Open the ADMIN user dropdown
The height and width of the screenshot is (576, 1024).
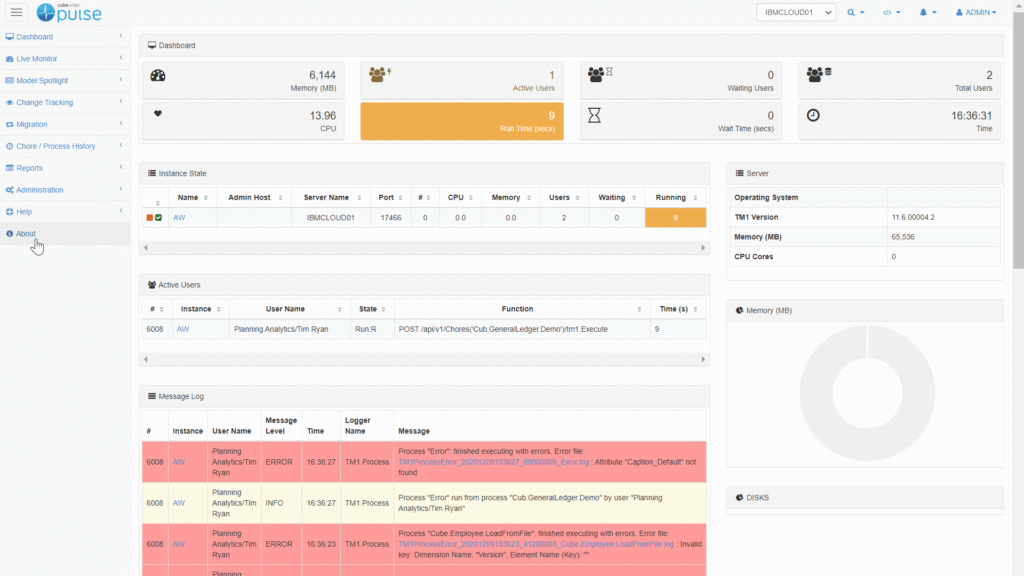click(976, 12)
